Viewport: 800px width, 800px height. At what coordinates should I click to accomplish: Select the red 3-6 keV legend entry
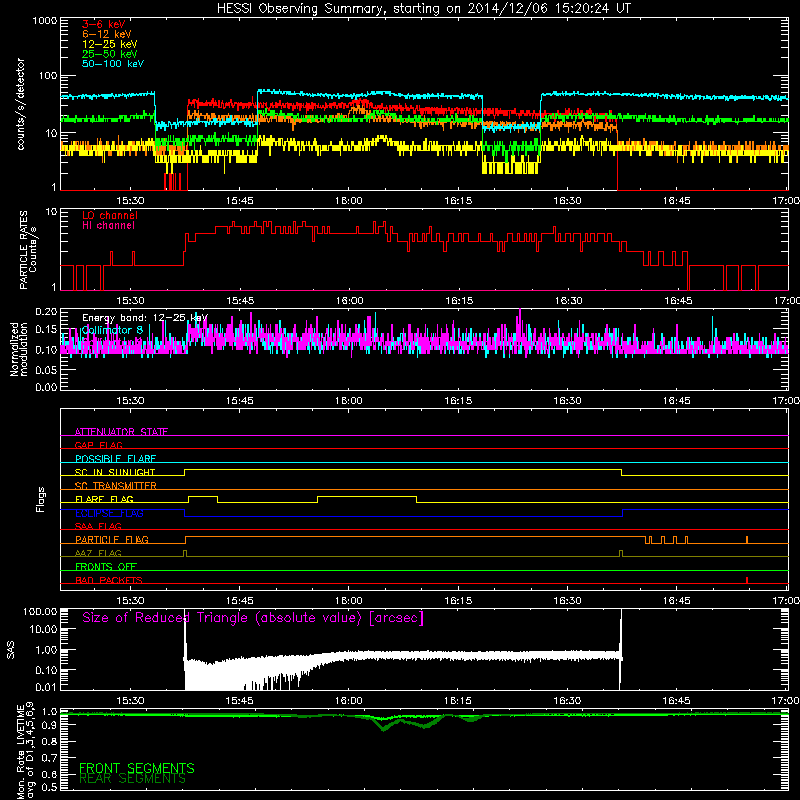coord(104,24)
